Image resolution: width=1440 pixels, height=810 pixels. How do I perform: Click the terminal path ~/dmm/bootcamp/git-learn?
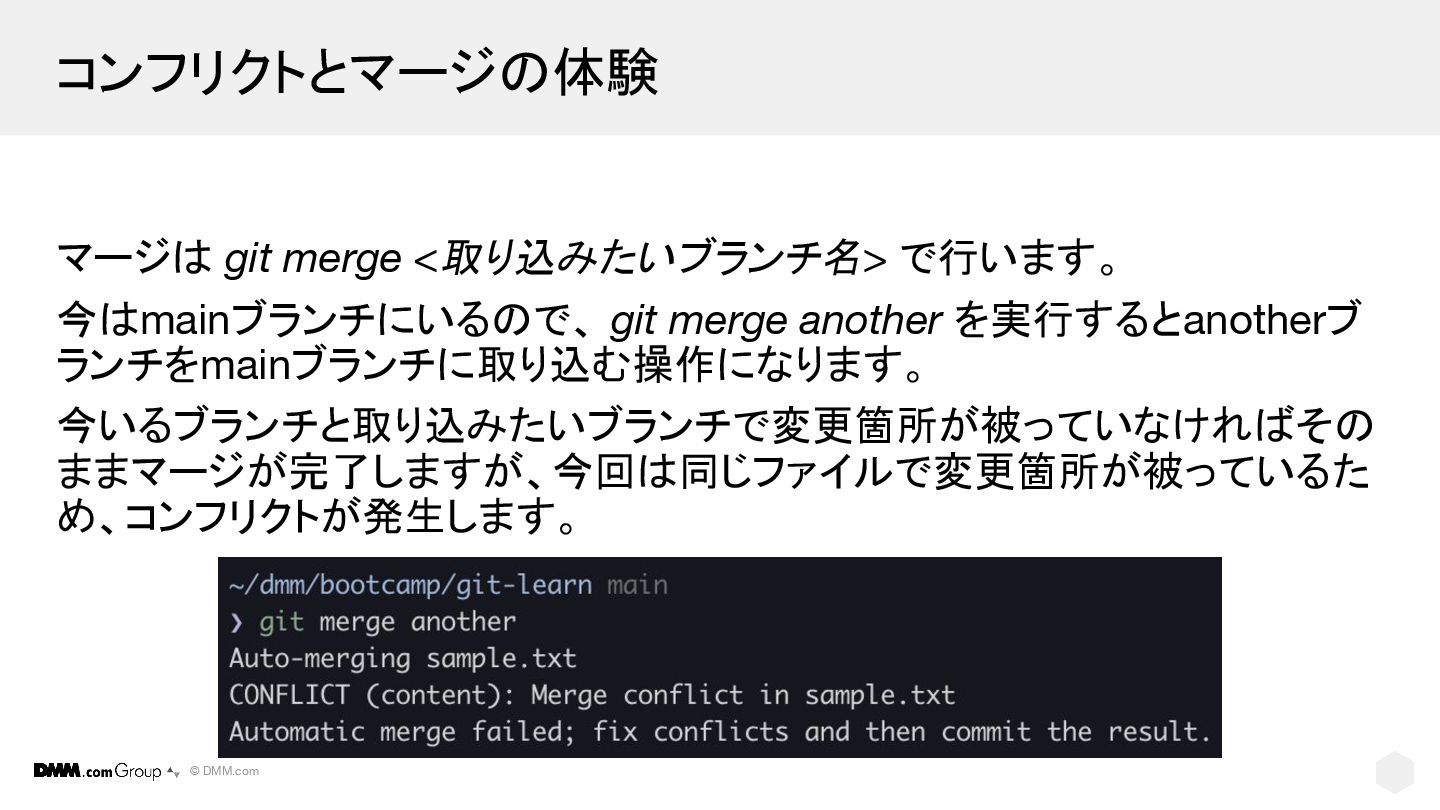coord(410,585)
